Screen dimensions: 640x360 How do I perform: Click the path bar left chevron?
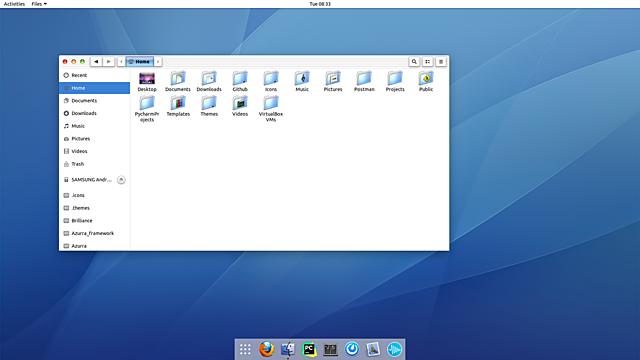(x=121, y=62)
